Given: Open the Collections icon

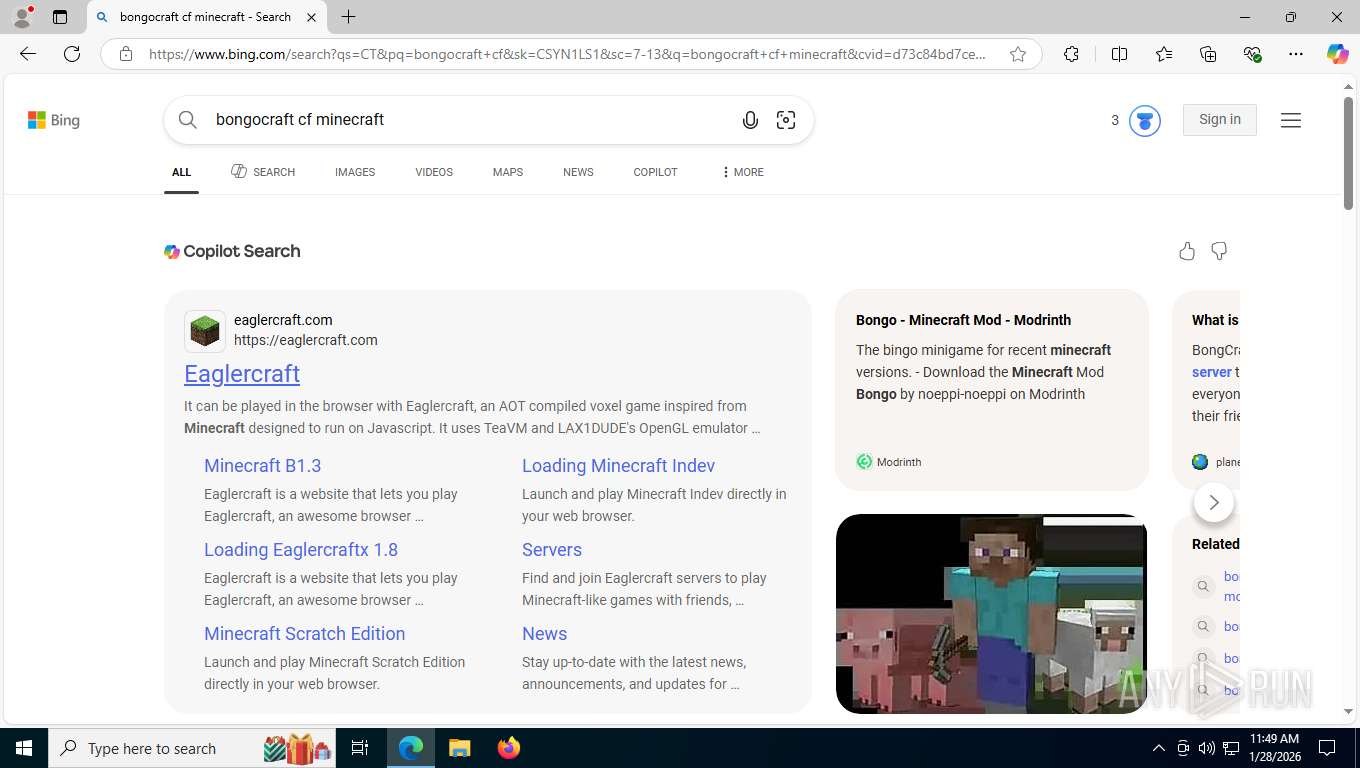Looking at the screenshot, I should pos(1208,54).
